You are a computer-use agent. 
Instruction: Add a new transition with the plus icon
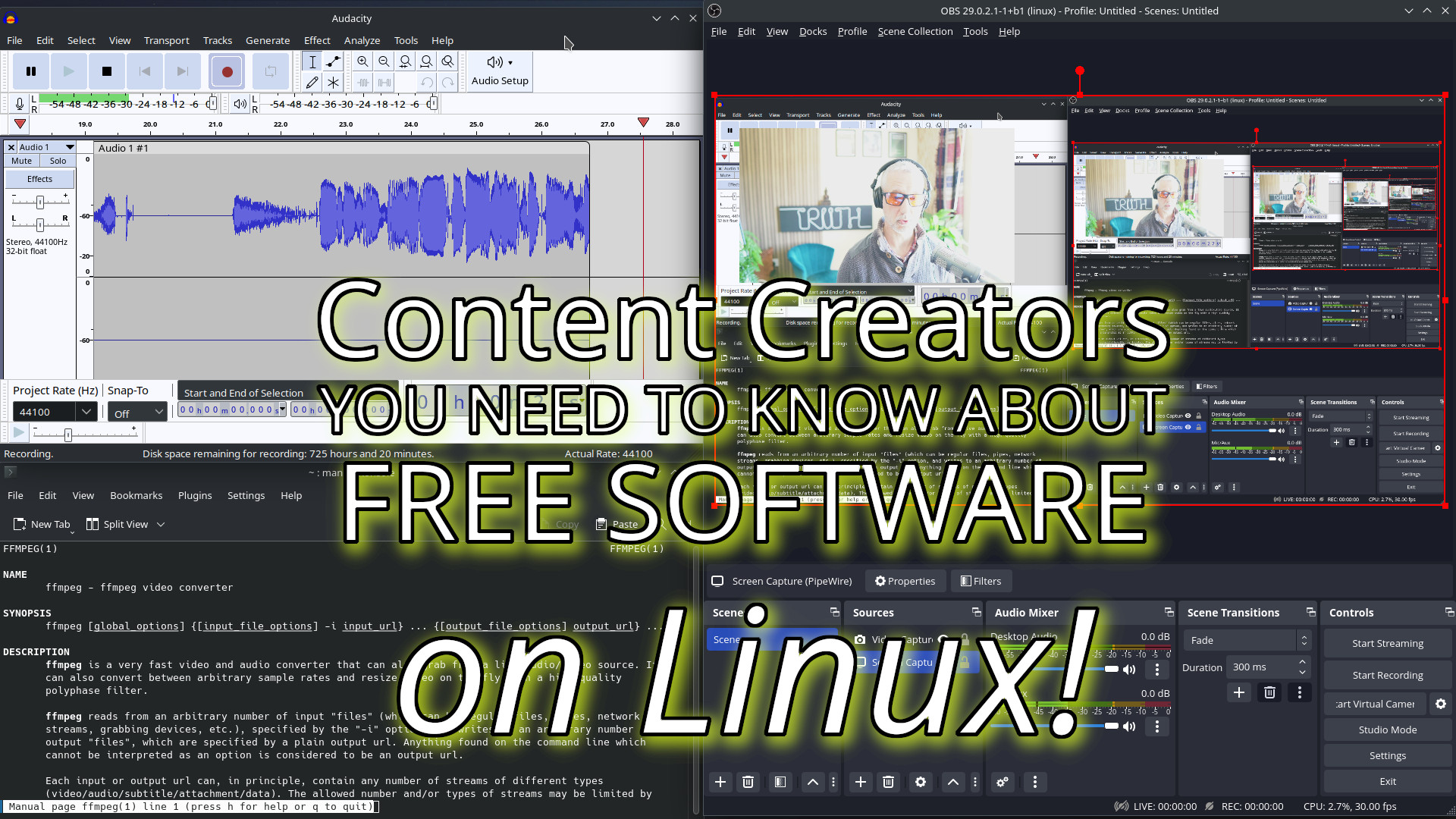(x=1239, y=692)
